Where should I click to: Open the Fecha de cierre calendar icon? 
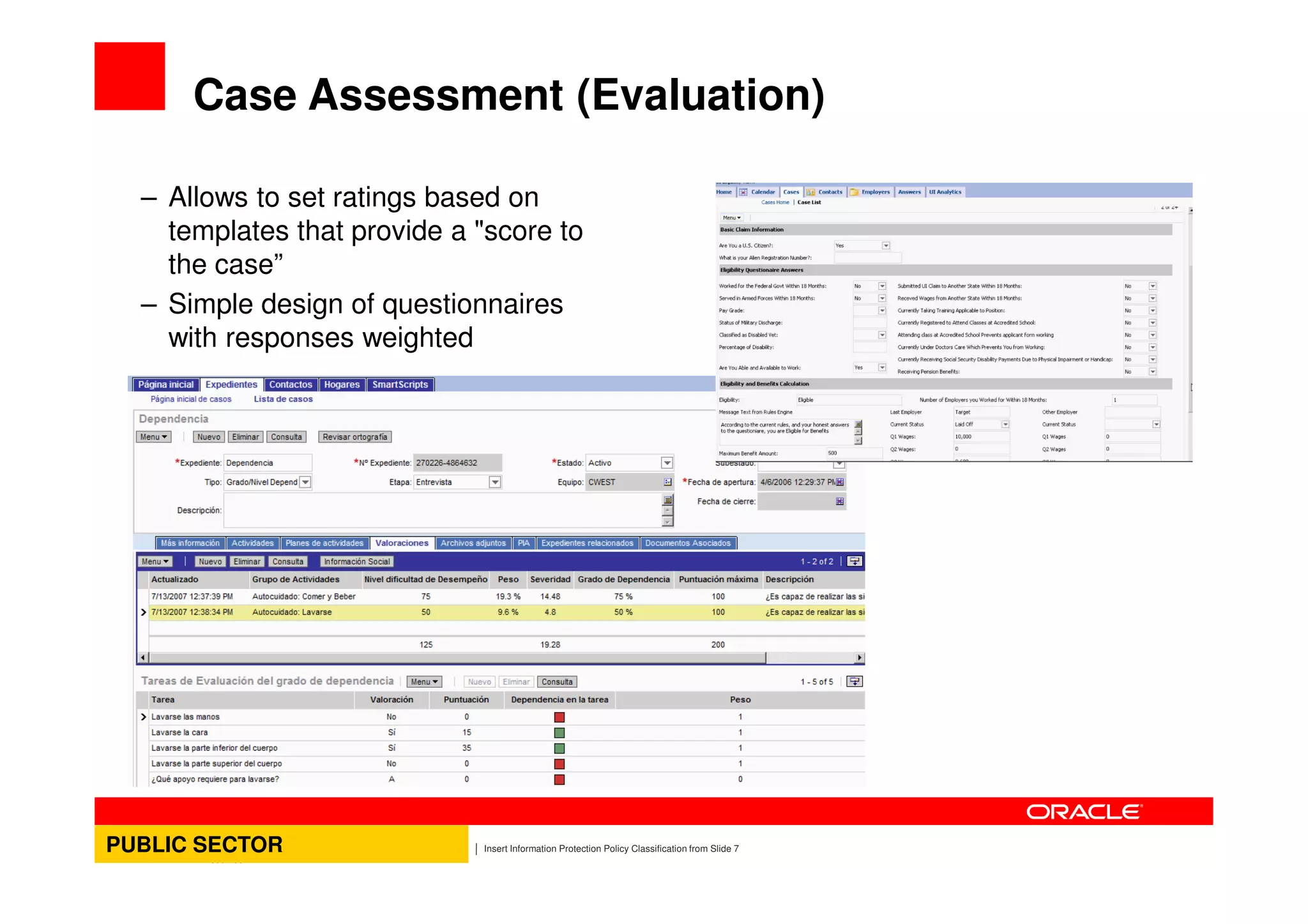click(839, 501)
